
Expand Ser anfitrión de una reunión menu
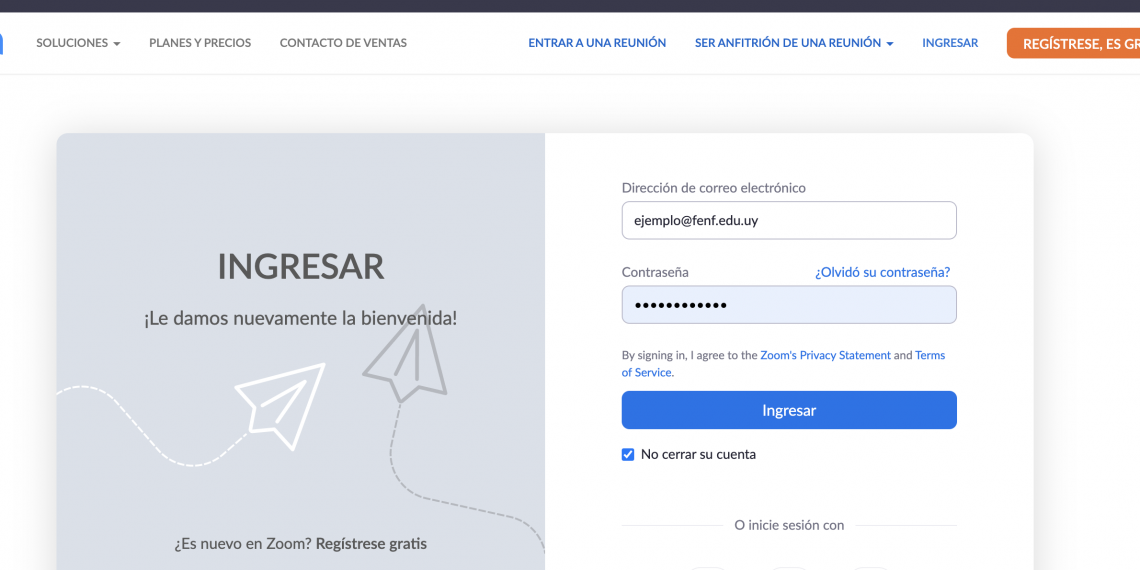(x=794, y=43)
